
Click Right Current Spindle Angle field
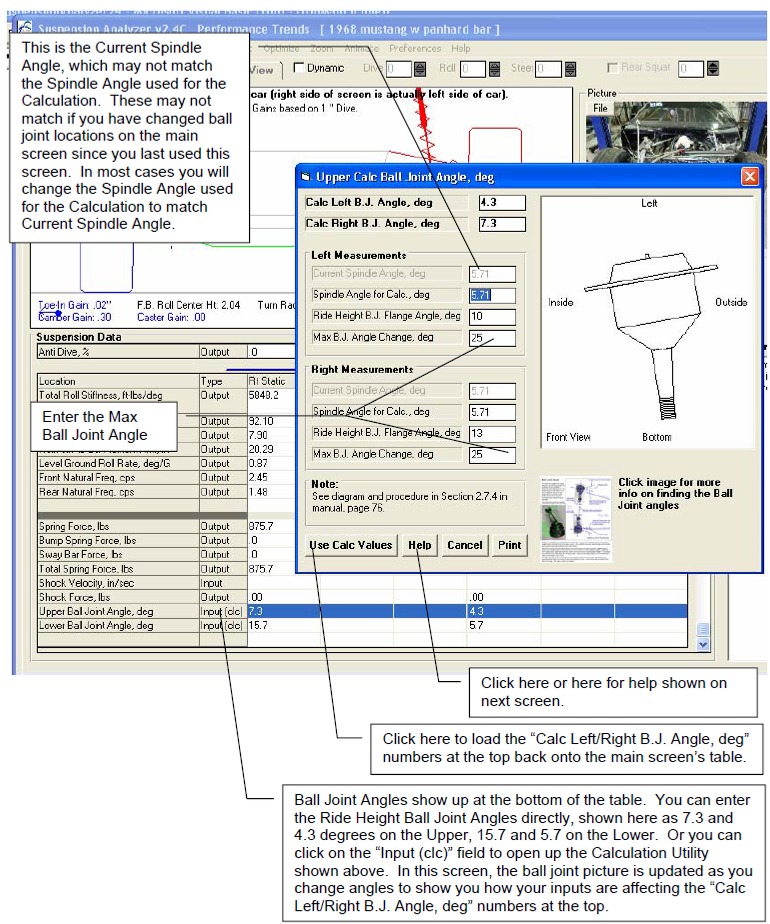point(493,391)
